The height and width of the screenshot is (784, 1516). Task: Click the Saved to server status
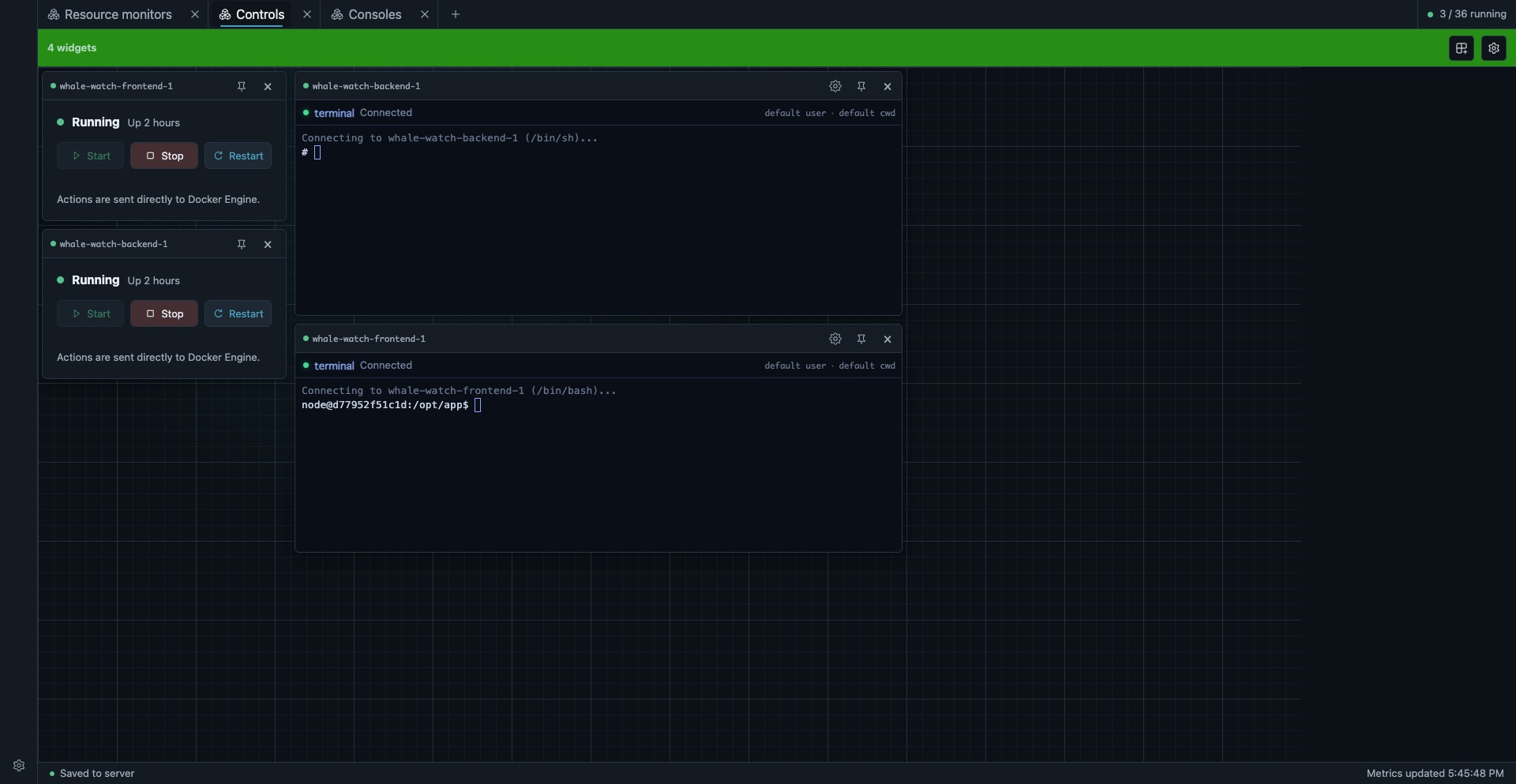[92, 774]
